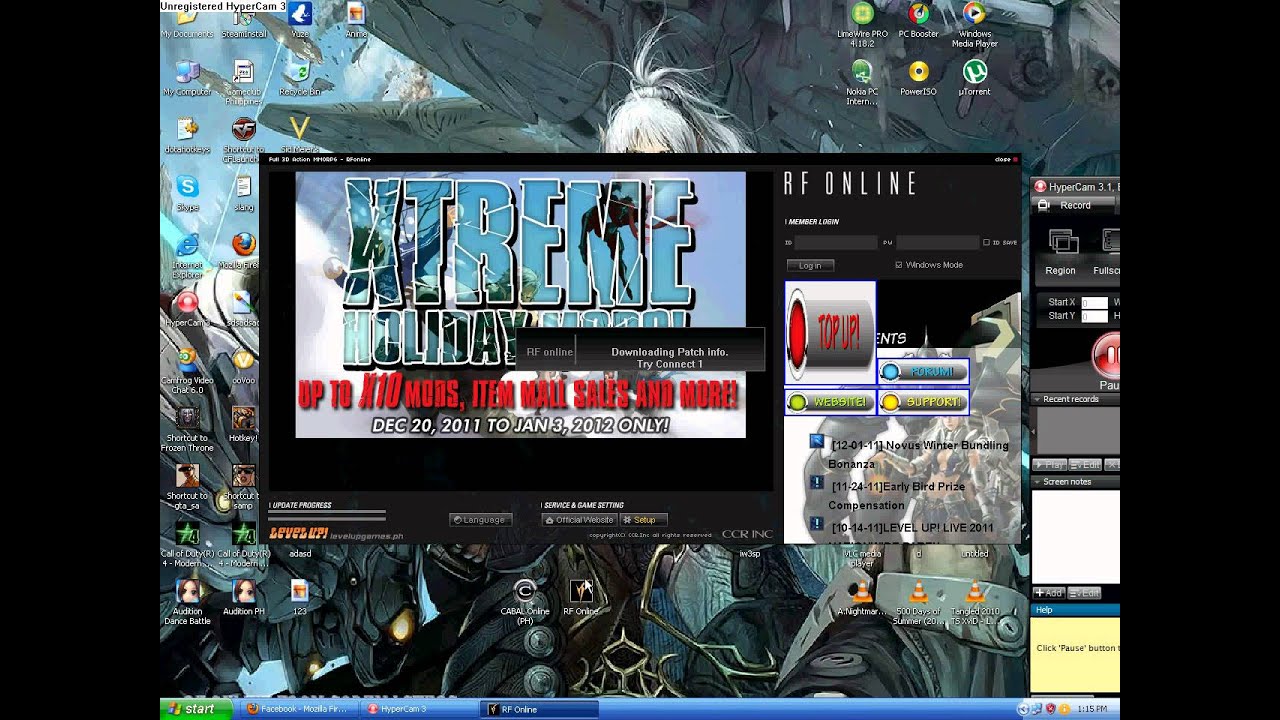
Task: Launch µTorrent desktop icon
Action: (x=974, y=78)
